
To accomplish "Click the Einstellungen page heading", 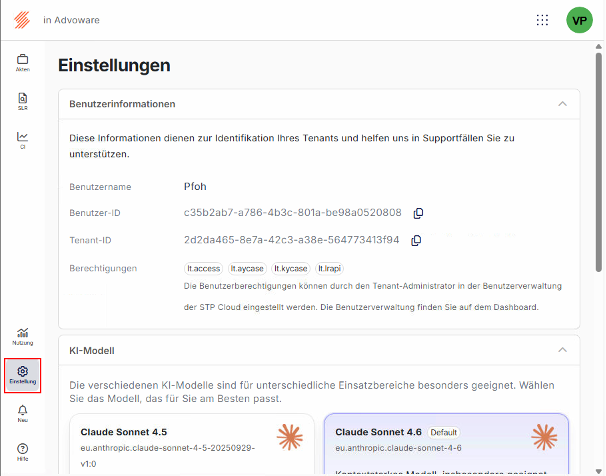I will (x=114, y=65).
